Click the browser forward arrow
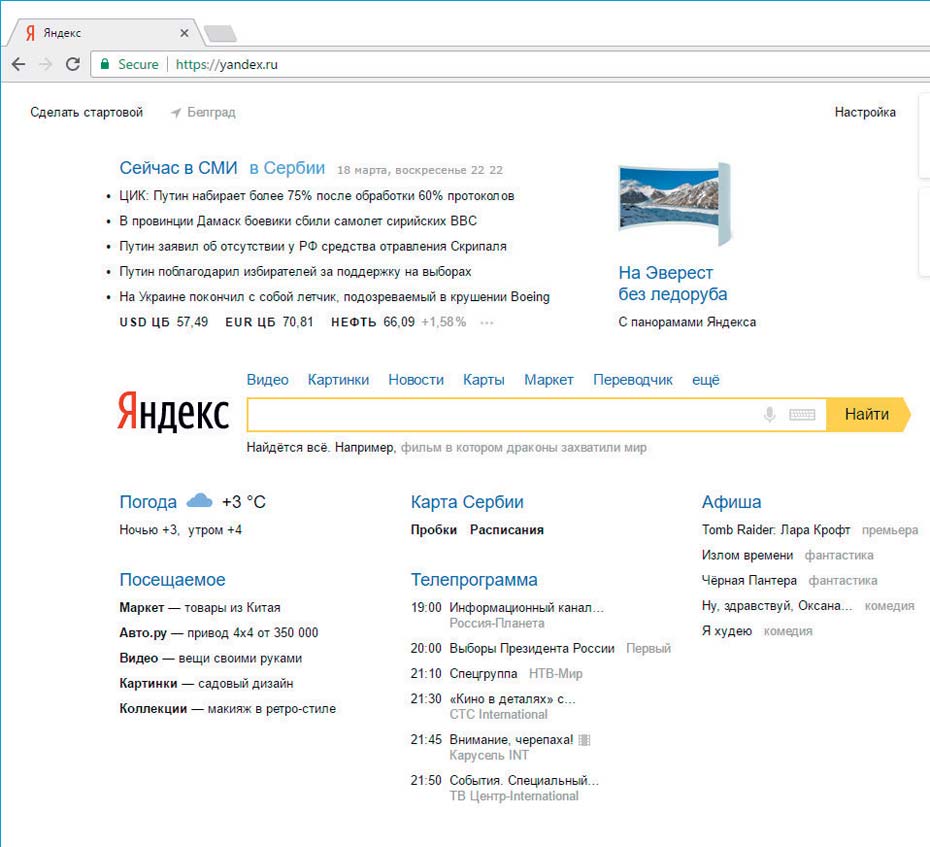This screenshot has width=930, height=847. (x=46, y=64)
